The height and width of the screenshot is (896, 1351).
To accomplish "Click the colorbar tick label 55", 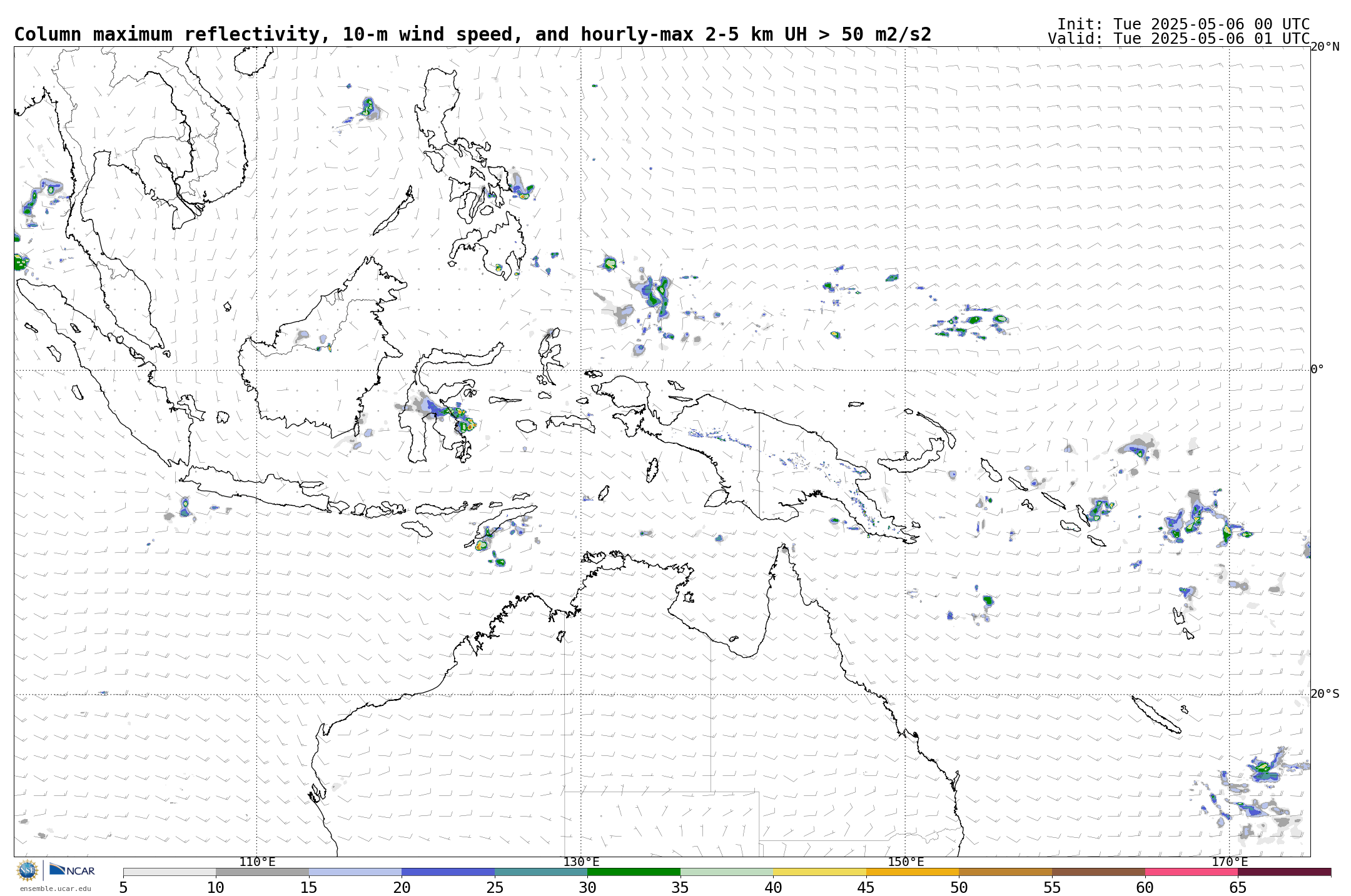I will click(1052, 888).
